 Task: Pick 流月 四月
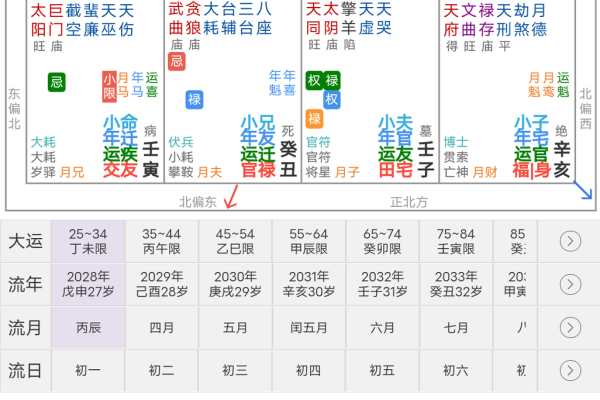pyautogui.click(x=161, y=328)
